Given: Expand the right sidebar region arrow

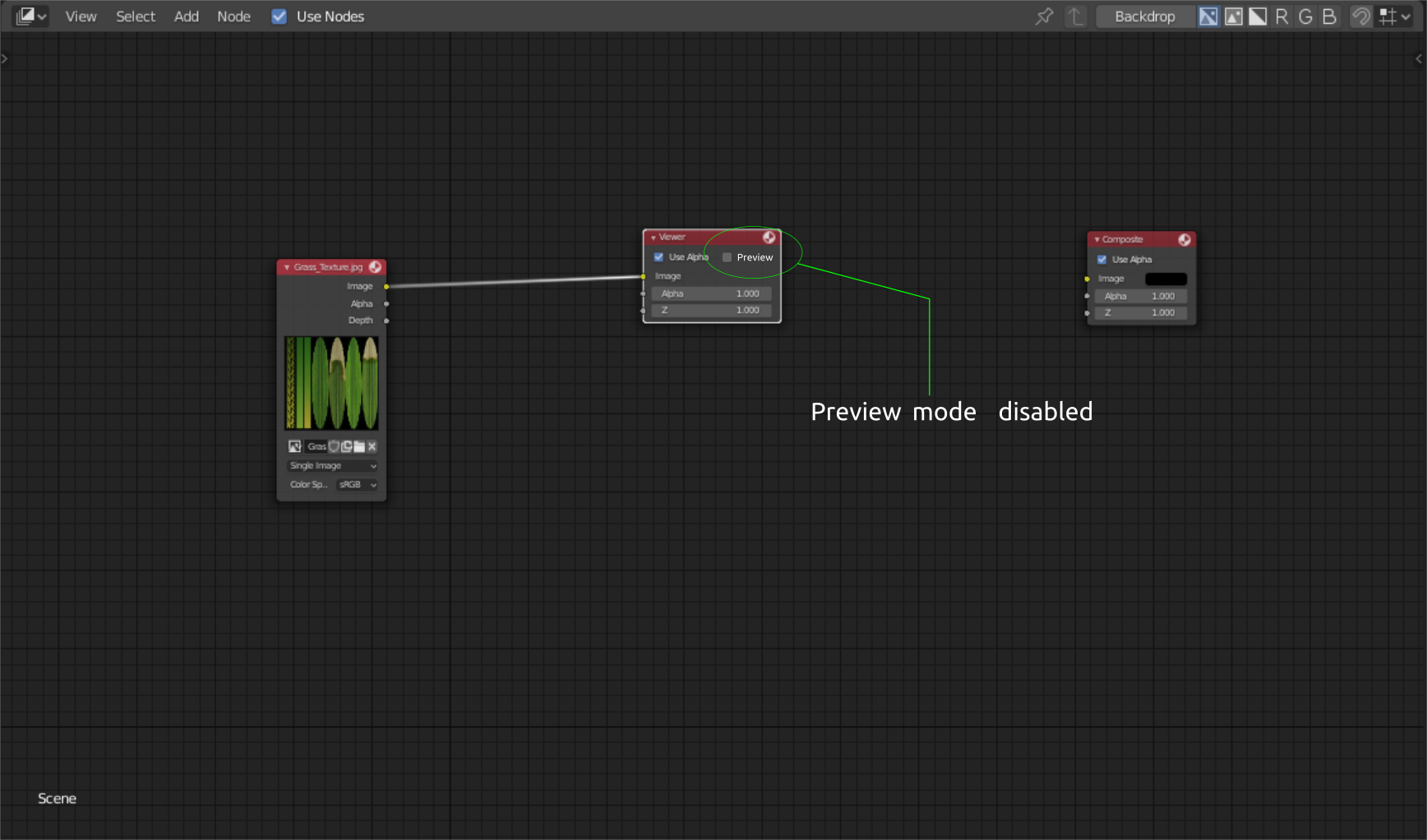Looking at the screenshot, I should tap(1419, 58).
